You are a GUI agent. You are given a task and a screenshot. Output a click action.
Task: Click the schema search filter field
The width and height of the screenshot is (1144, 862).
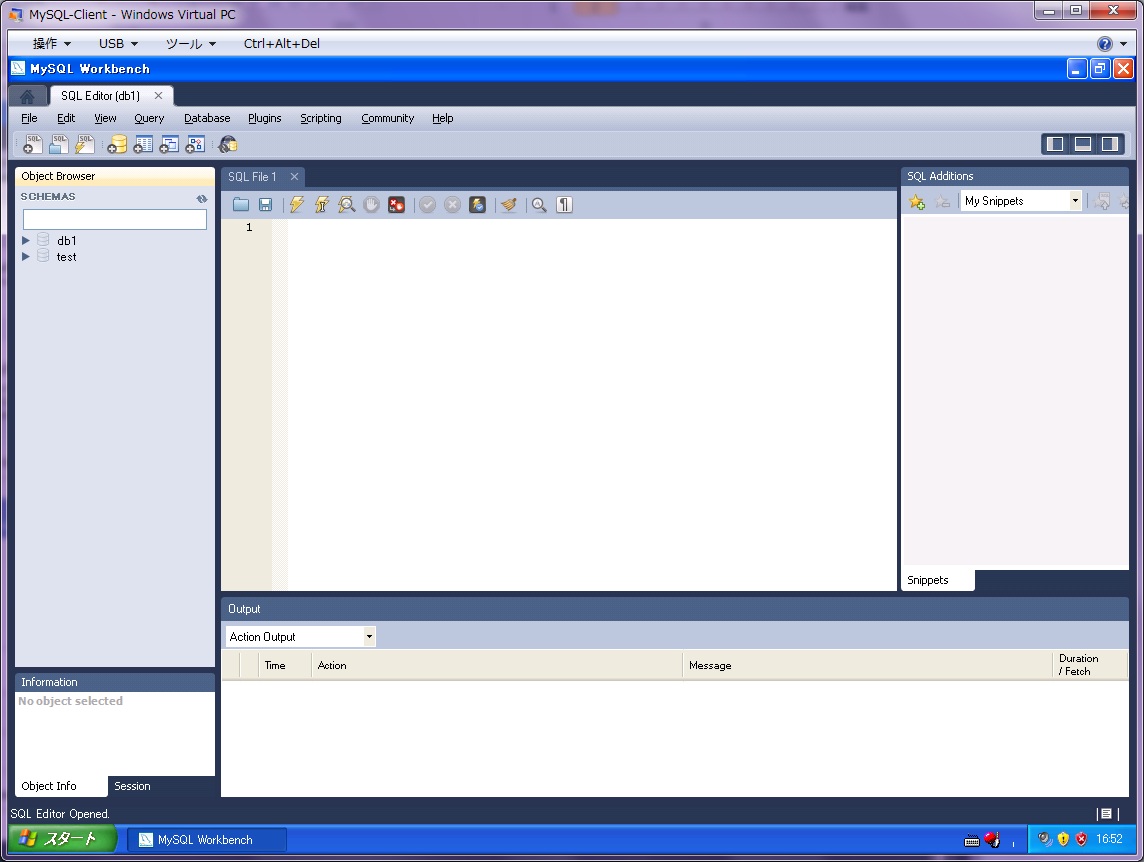click(115, 219)
